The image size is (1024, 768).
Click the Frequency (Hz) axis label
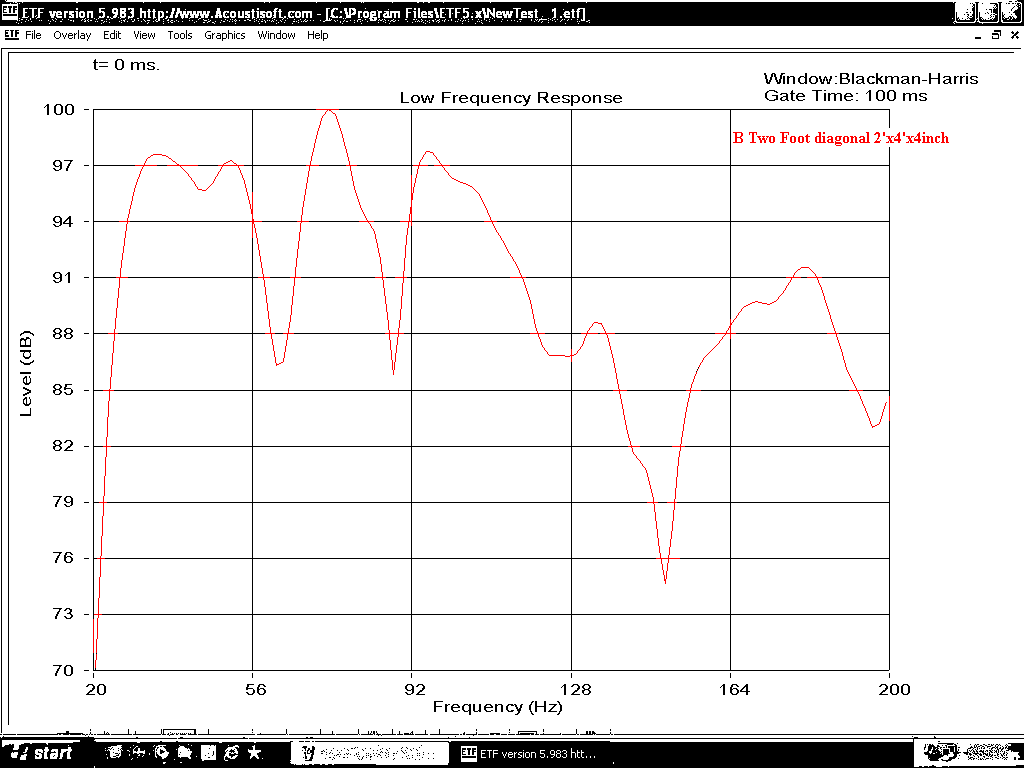click(x=497, y=707)
